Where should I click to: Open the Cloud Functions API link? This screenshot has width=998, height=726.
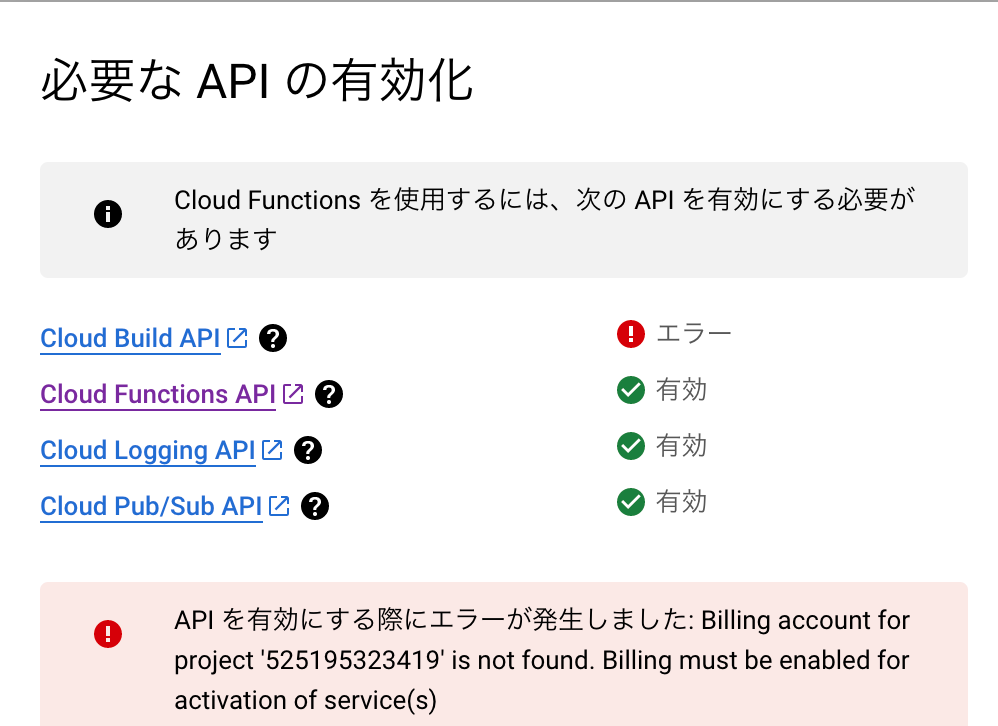[x=157, y=395]
